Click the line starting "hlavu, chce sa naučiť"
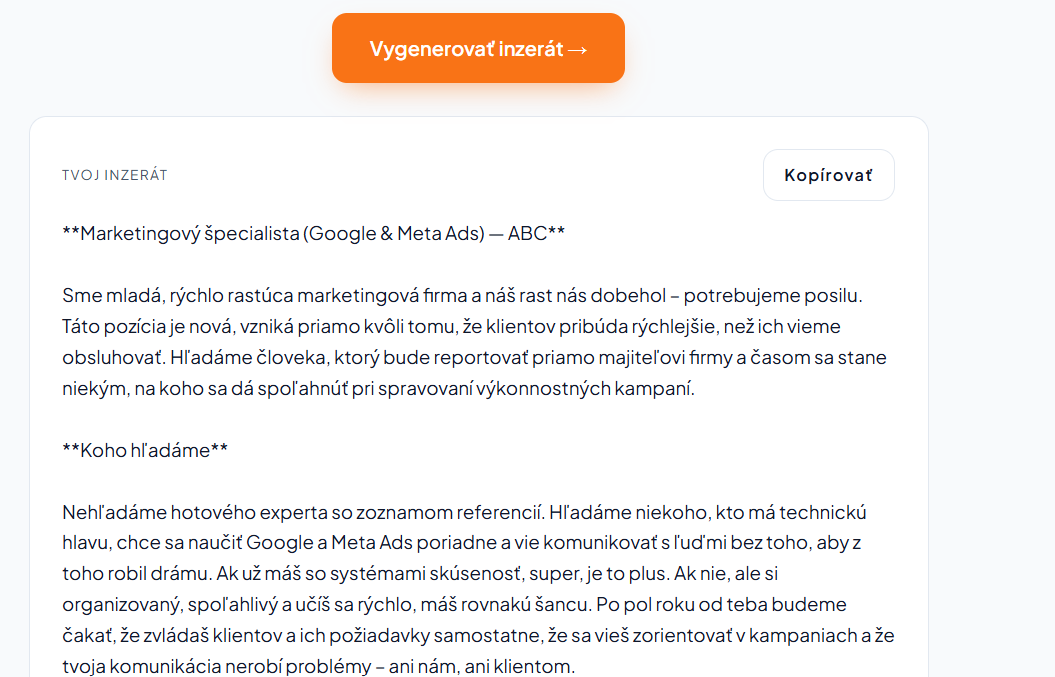The width and height of the screenshot is (1055, 677). (x=462, y=542)
